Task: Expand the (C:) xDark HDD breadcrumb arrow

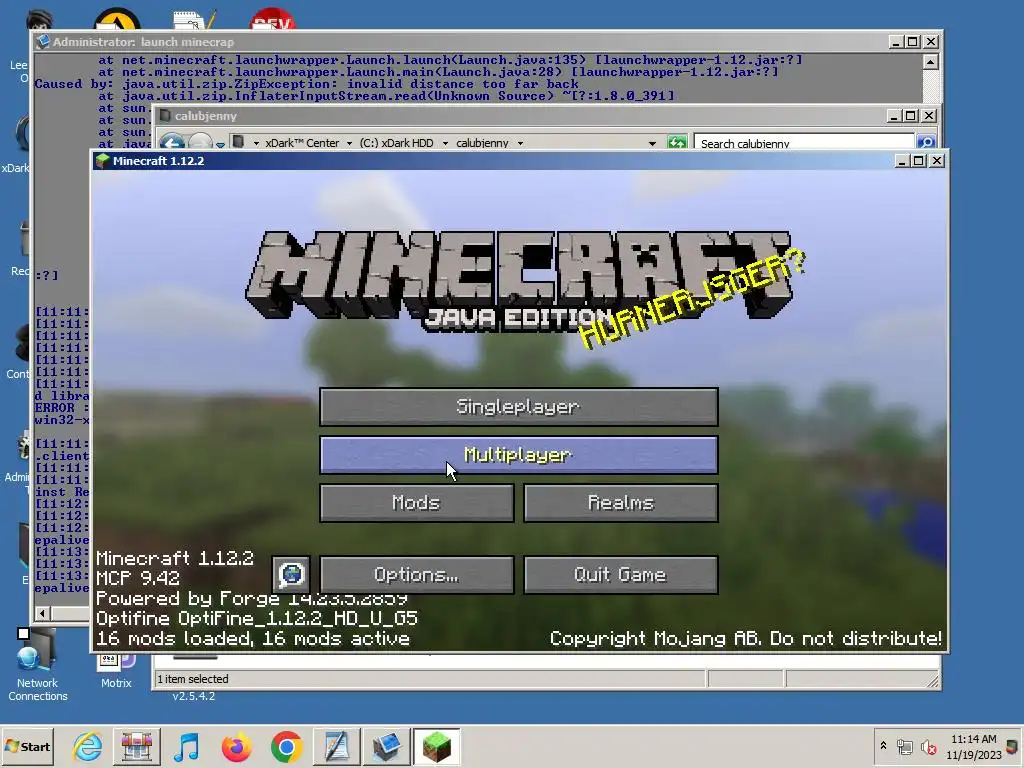Action: [445, 143]
